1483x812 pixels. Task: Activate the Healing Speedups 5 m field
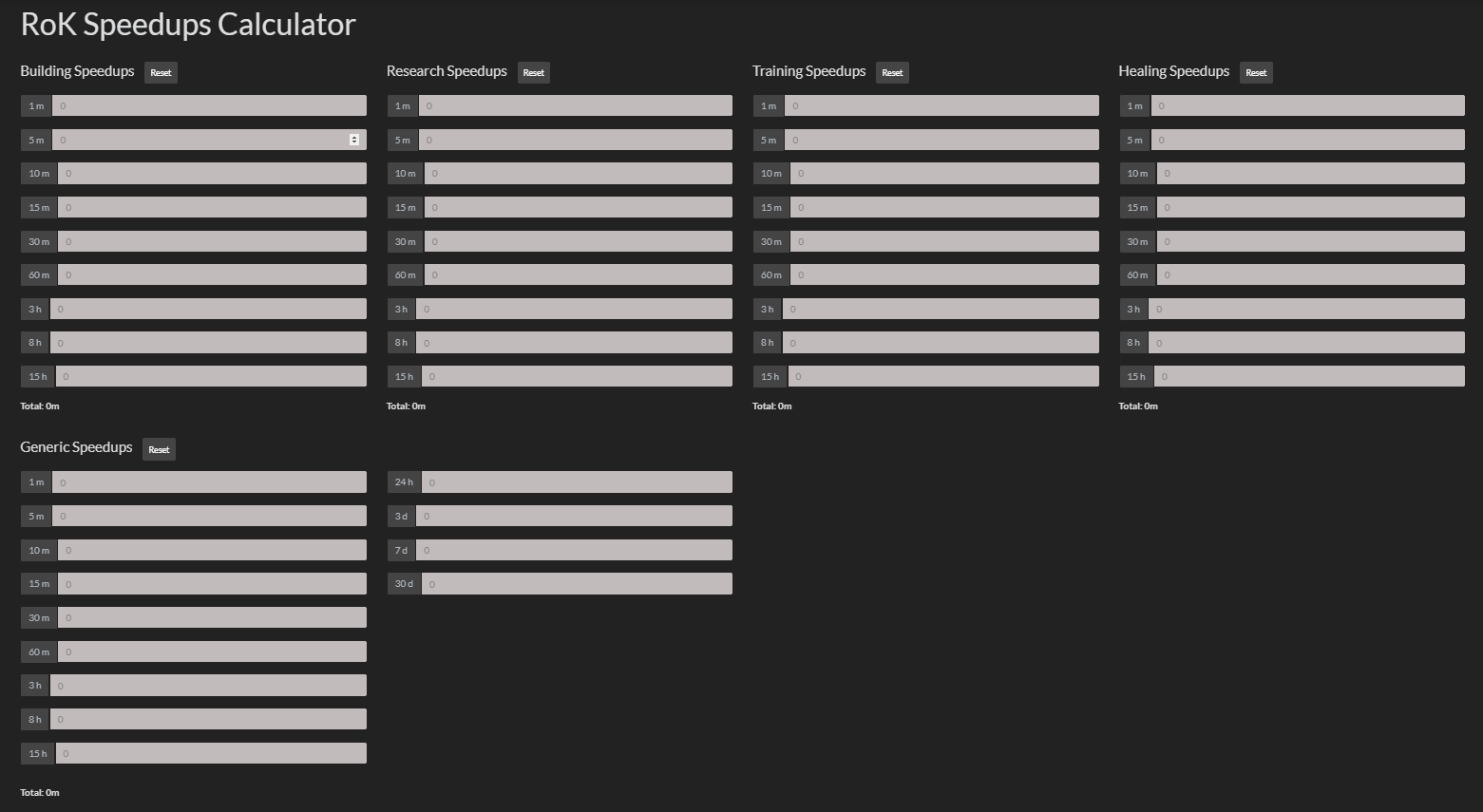(1308, 140)
